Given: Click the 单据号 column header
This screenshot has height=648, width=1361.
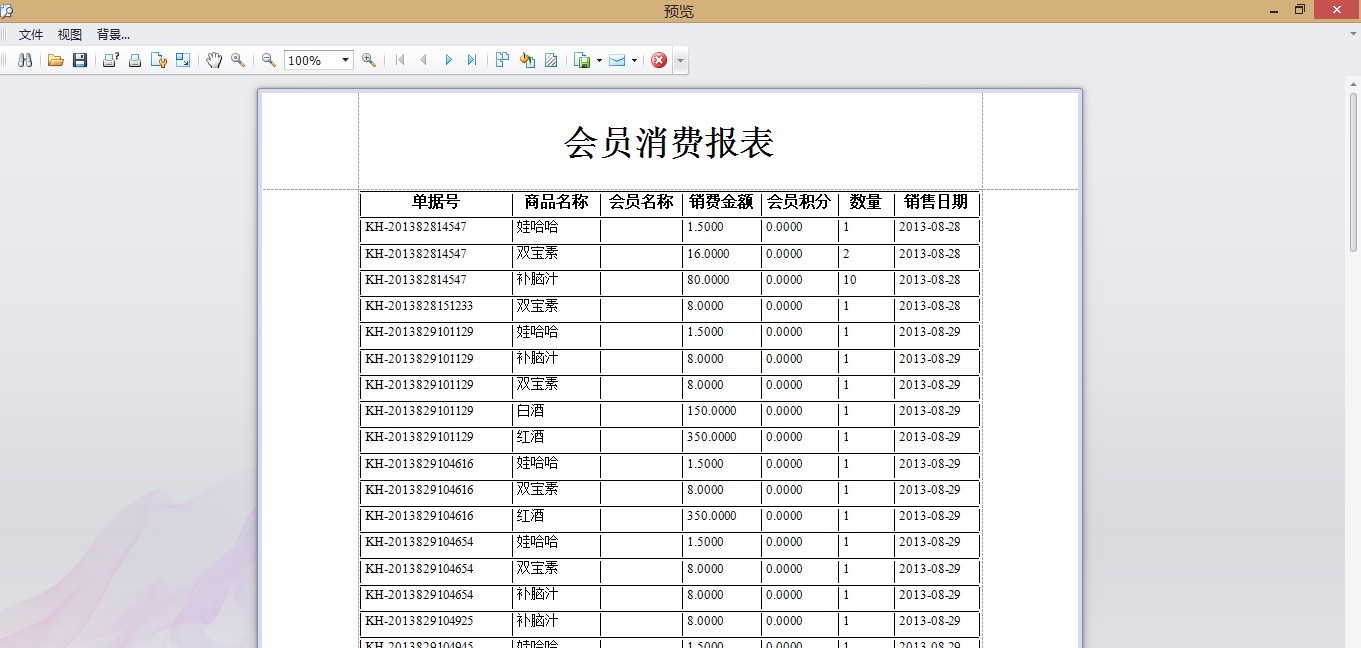Looking at the screenshot, I should pos(436,202).
